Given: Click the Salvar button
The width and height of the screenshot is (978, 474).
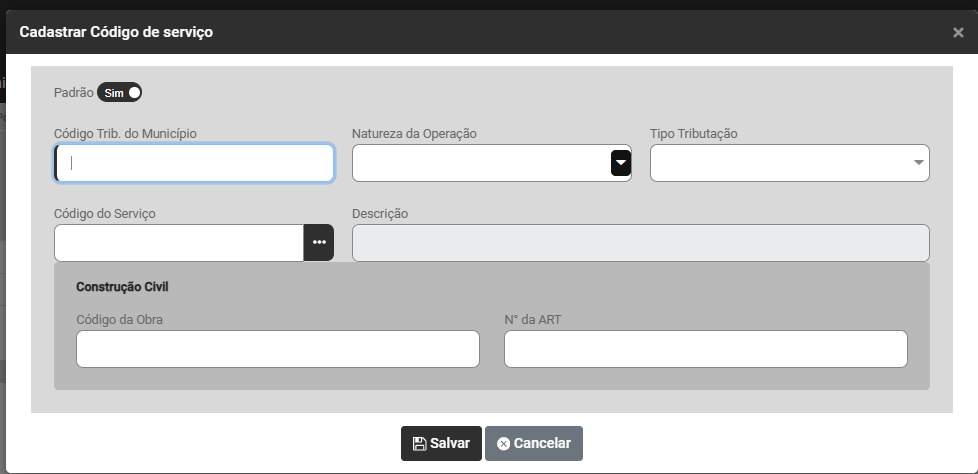Looking at the screenshot, I should [x=441, y=443].
